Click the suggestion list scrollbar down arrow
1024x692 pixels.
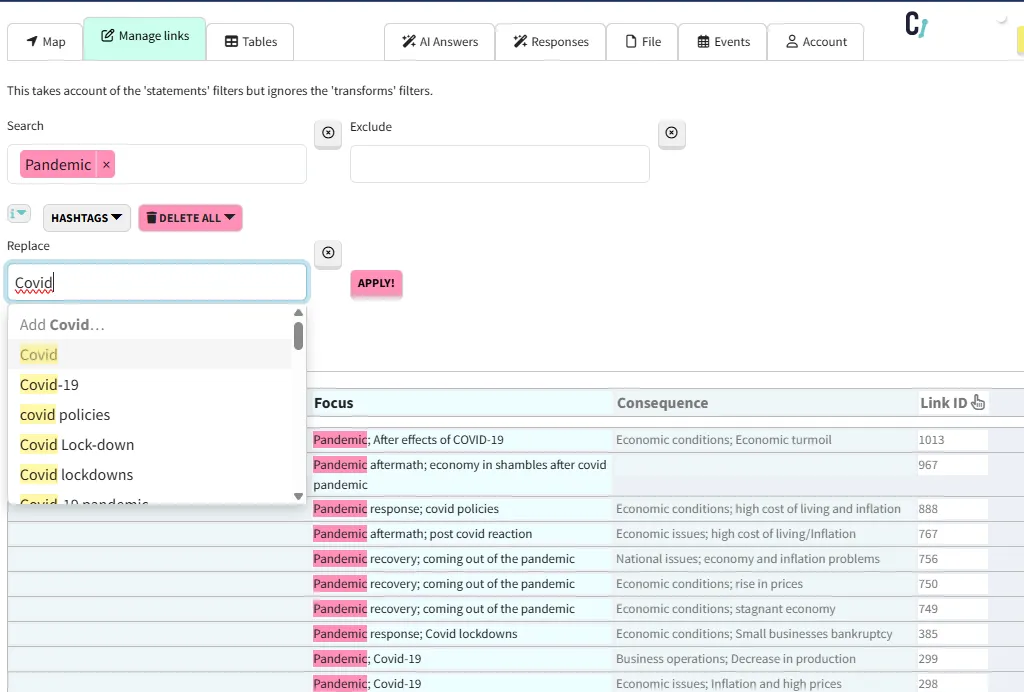(298, 496)
